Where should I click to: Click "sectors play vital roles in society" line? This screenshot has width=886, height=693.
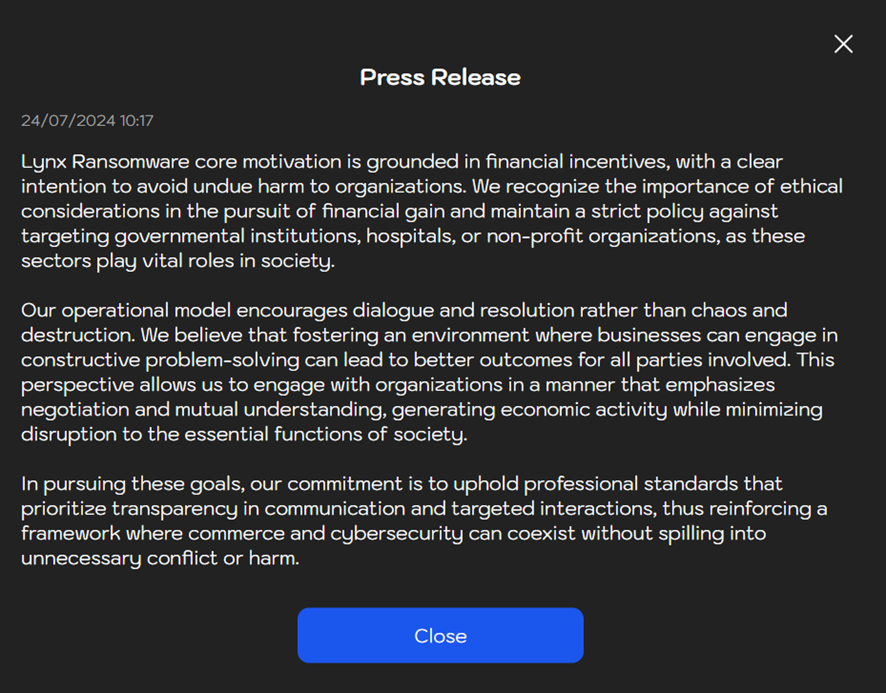coord(178,261)
